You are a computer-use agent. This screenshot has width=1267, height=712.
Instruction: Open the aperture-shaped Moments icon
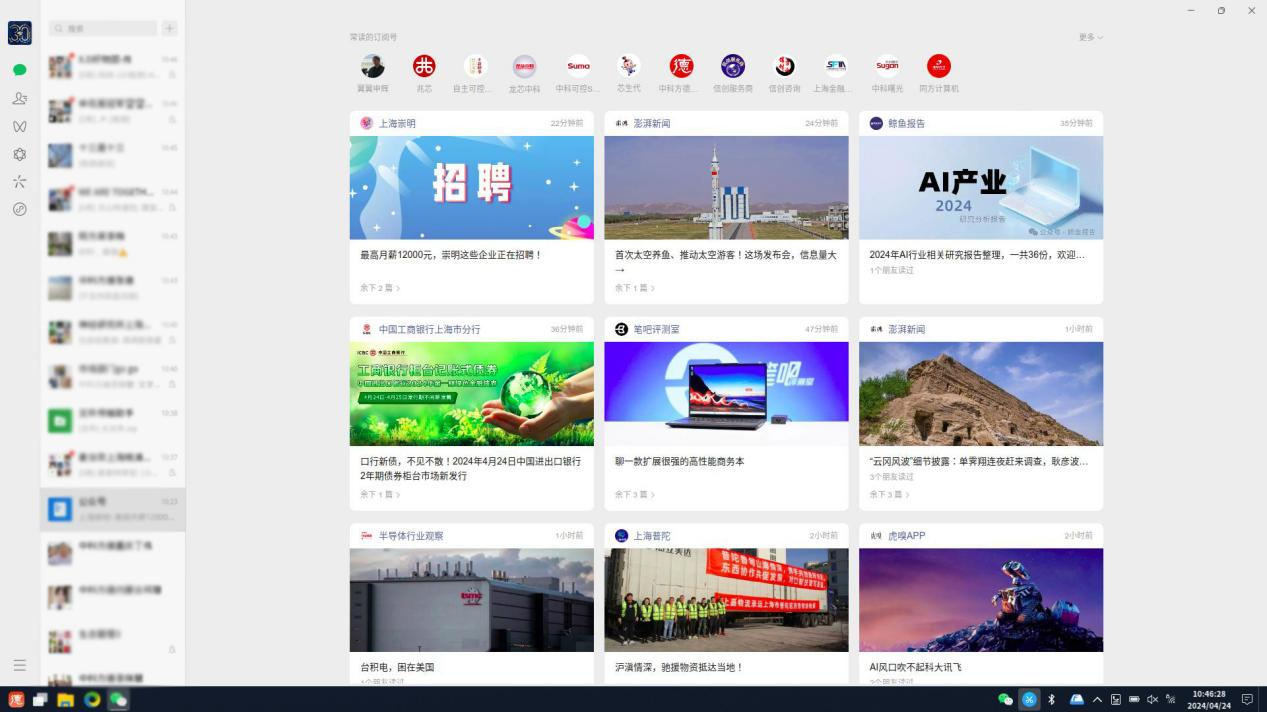[19, 154]
